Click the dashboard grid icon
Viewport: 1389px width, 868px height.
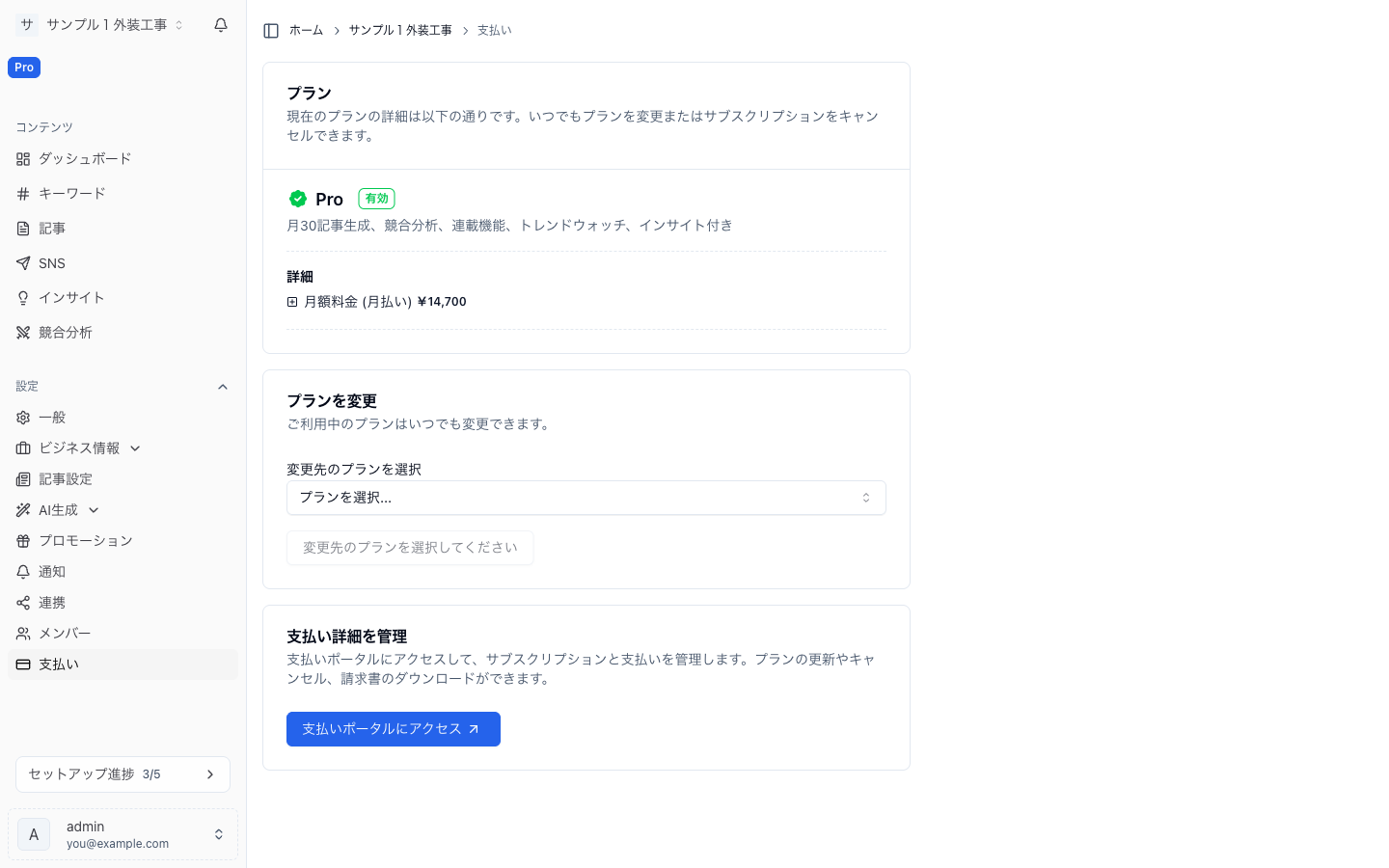(23, 159)
